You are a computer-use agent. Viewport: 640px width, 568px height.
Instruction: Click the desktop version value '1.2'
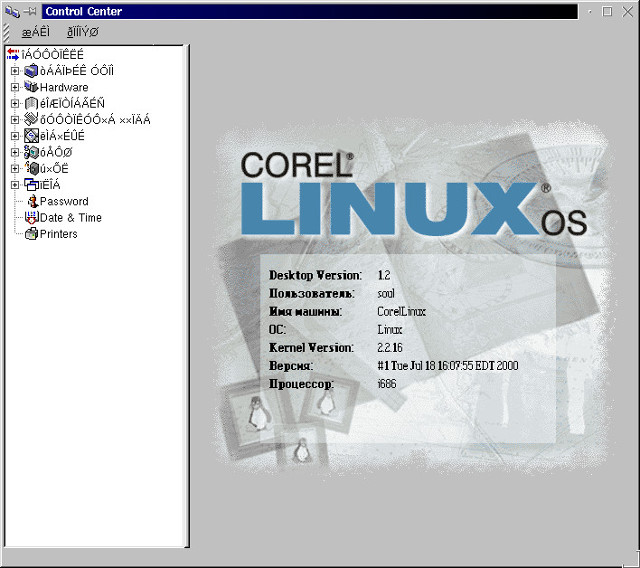click(384, 275)
